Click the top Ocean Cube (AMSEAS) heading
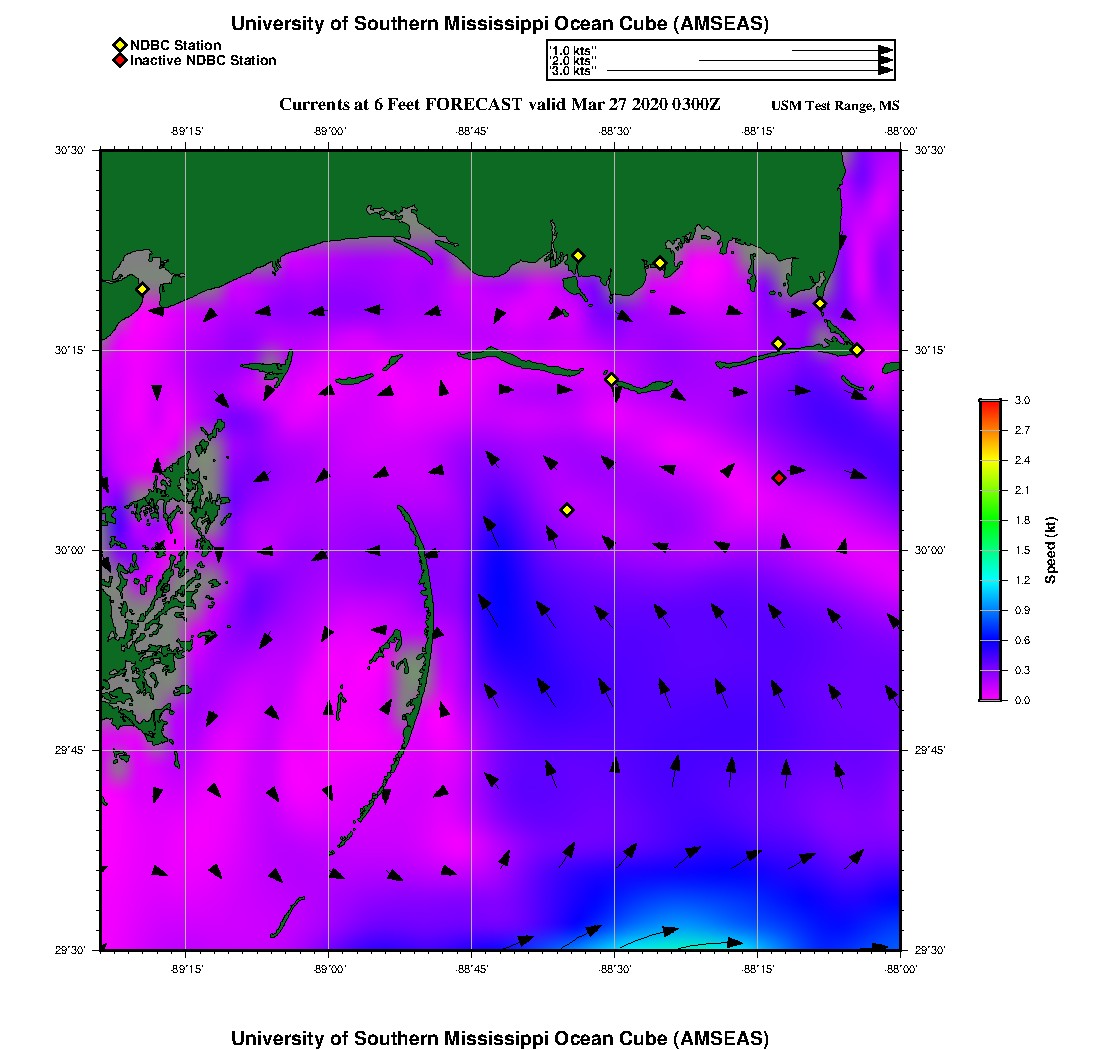 click(x=500, y=23)
